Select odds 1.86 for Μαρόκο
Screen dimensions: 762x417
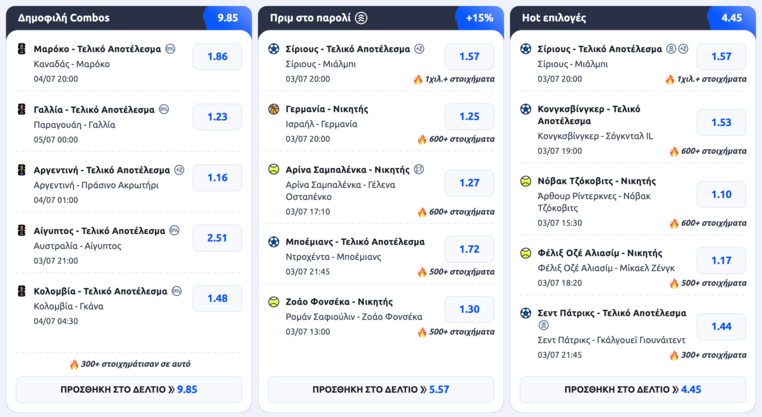(217, 56)
